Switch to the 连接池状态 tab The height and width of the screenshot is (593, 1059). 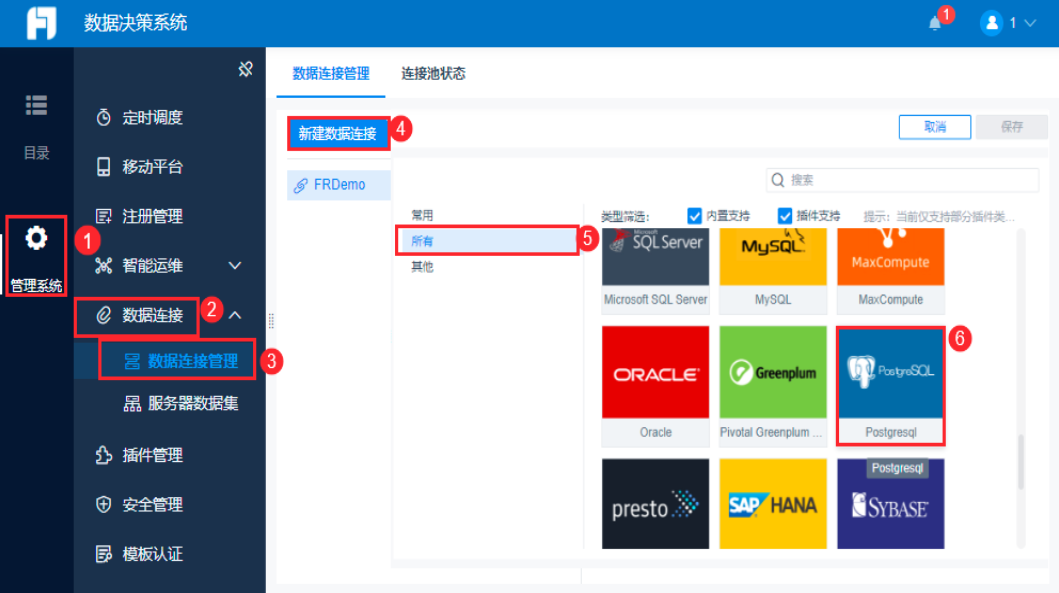pyautogui.click(x=433, y=73)
